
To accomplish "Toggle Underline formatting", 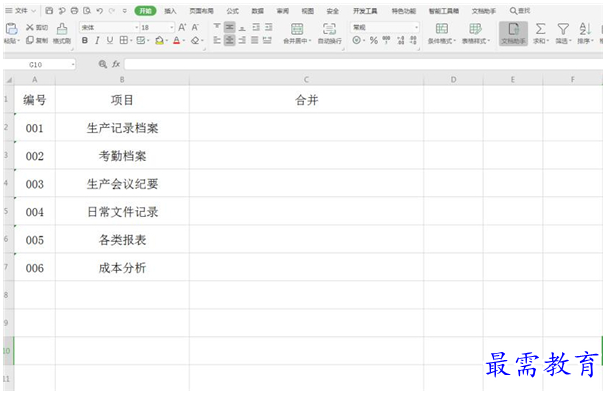I will [110, 40].
